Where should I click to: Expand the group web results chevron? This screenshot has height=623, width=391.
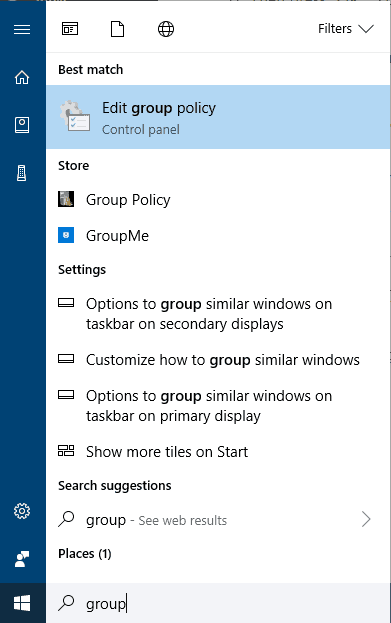pos(366,519)
